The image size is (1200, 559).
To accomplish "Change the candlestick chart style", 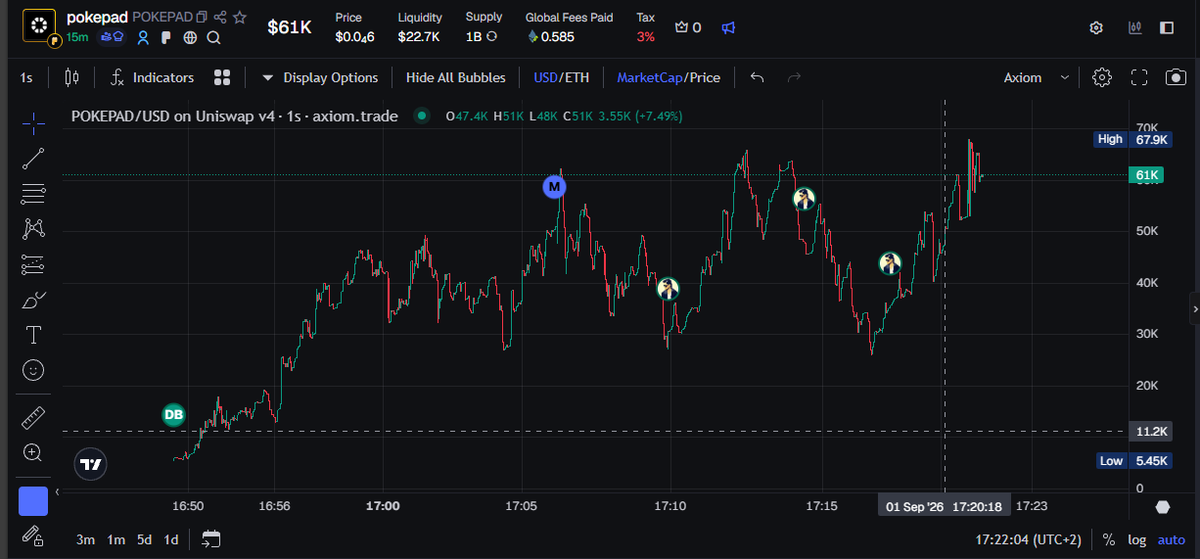I will click(71, 77).
